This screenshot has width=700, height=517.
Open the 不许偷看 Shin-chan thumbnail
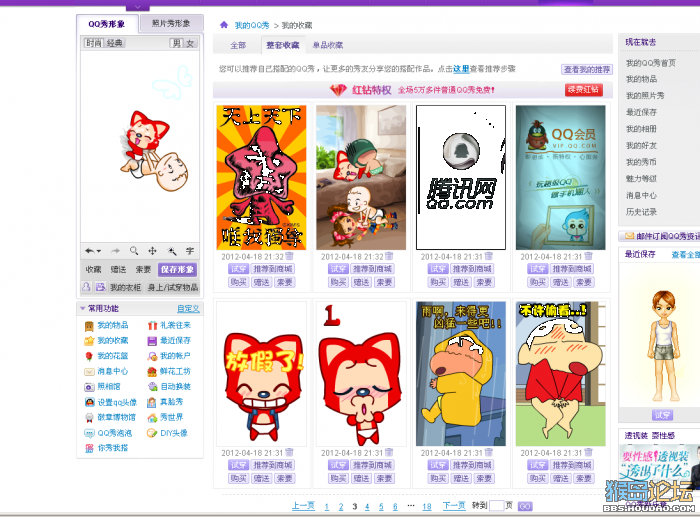(x=560, y=374)
